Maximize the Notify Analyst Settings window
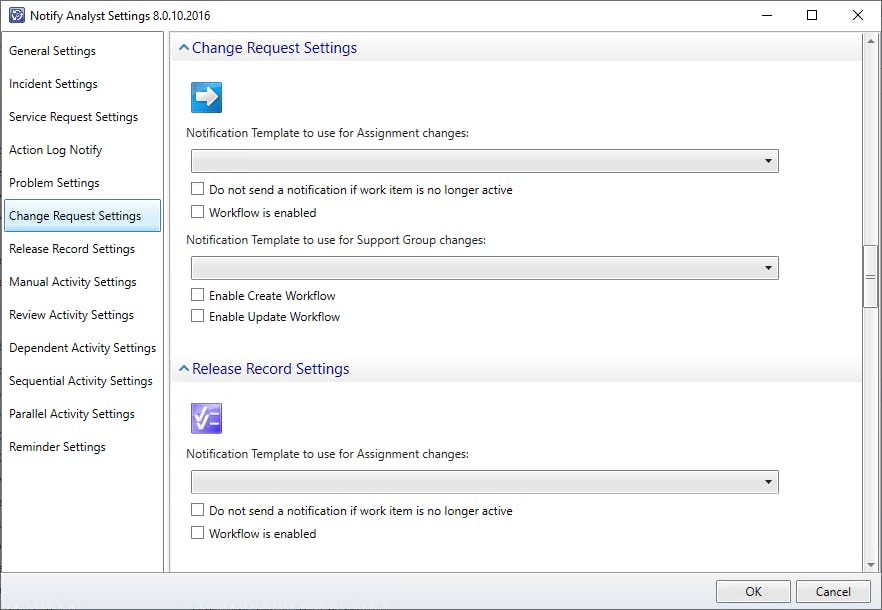 (812, 16)
